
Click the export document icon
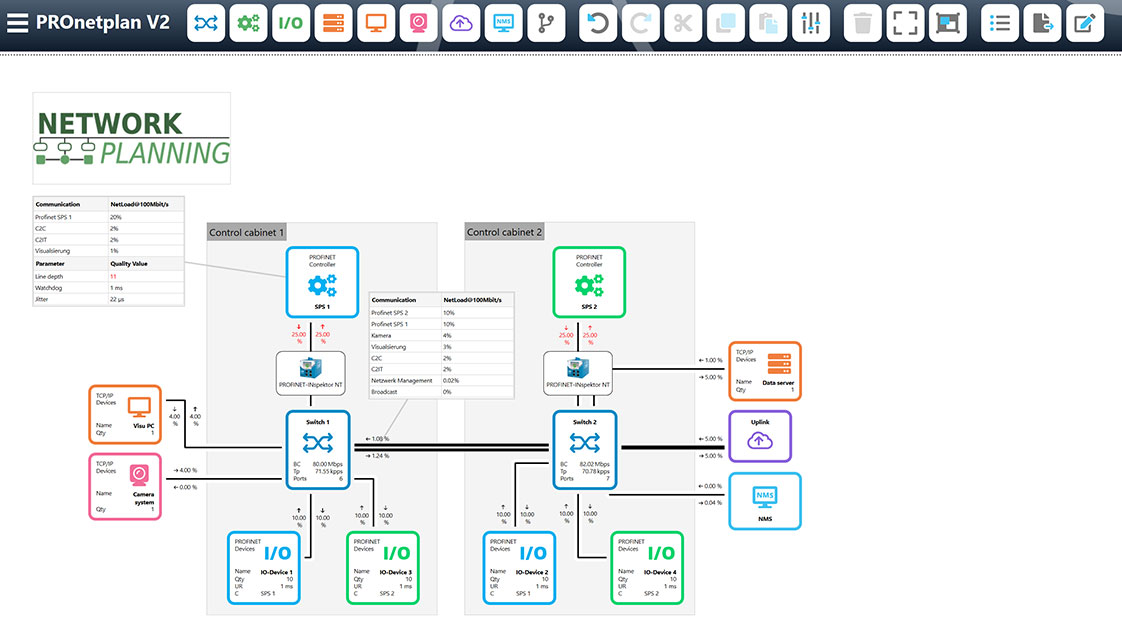point(1041,22)
